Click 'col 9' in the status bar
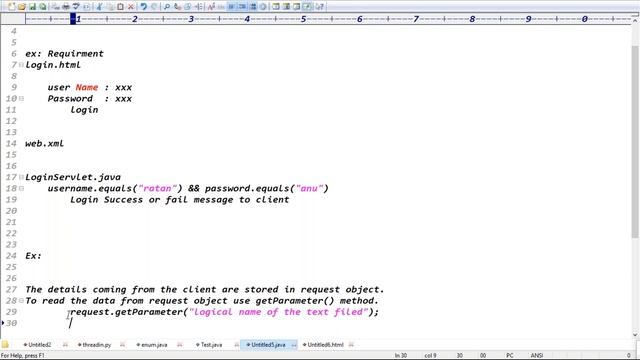640x360 pixels. coord(430,356)
